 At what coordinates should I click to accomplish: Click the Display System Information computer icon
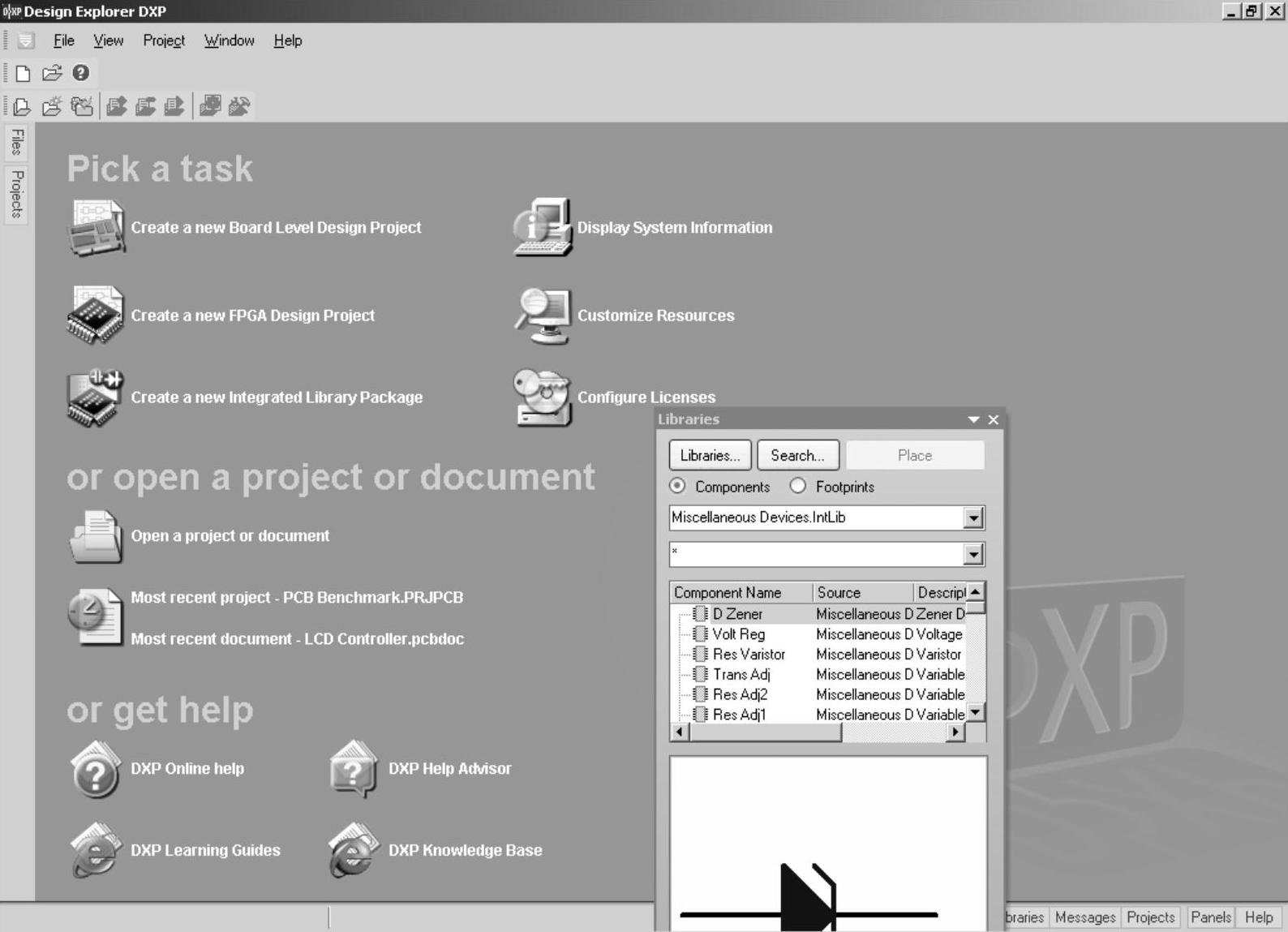coord(543,227)
